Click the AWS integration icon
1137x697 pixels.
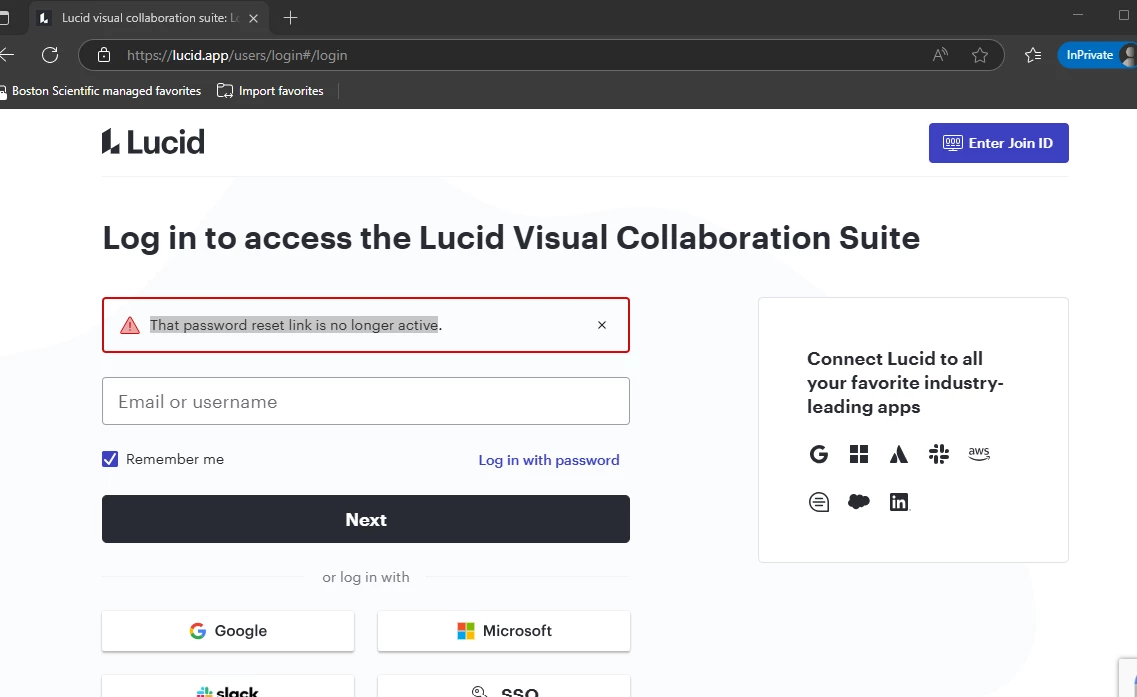click(979, 453)
